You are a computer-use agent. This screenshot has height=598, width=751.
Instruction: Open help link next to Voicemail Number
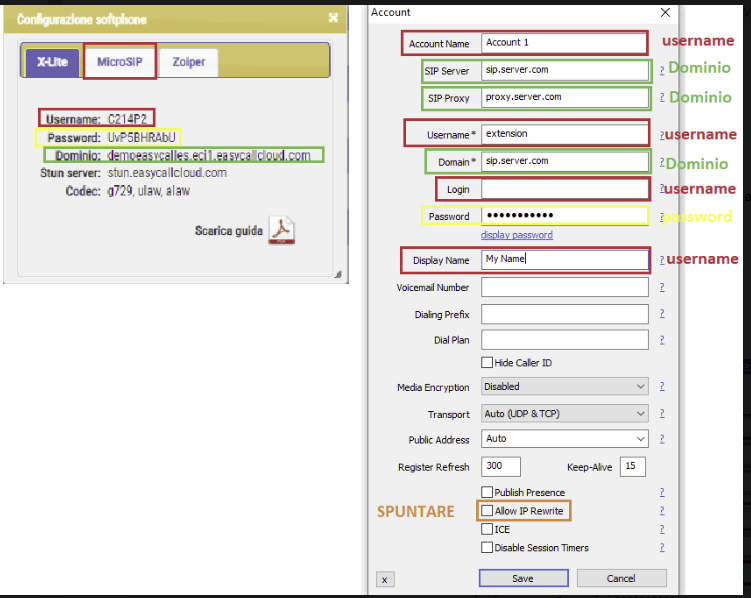tap(662, 287)
